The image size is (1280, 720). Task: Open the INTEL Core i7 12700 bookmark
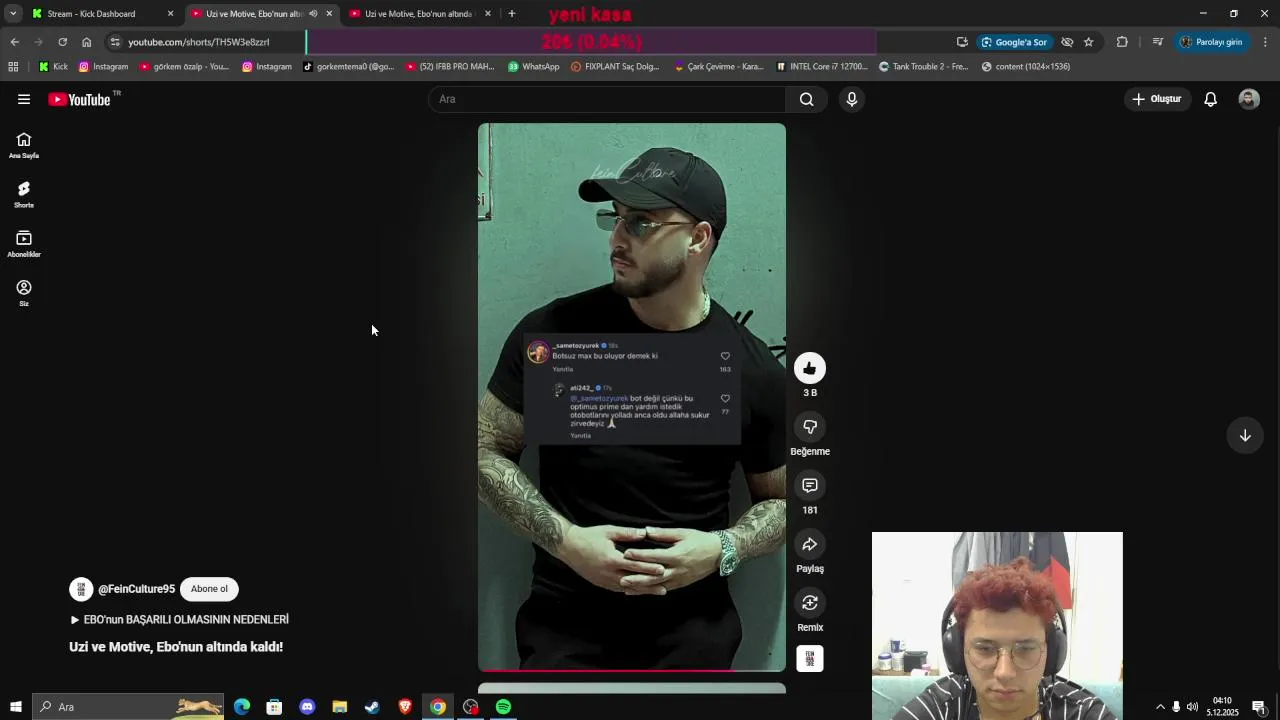(x=822, y=67)
